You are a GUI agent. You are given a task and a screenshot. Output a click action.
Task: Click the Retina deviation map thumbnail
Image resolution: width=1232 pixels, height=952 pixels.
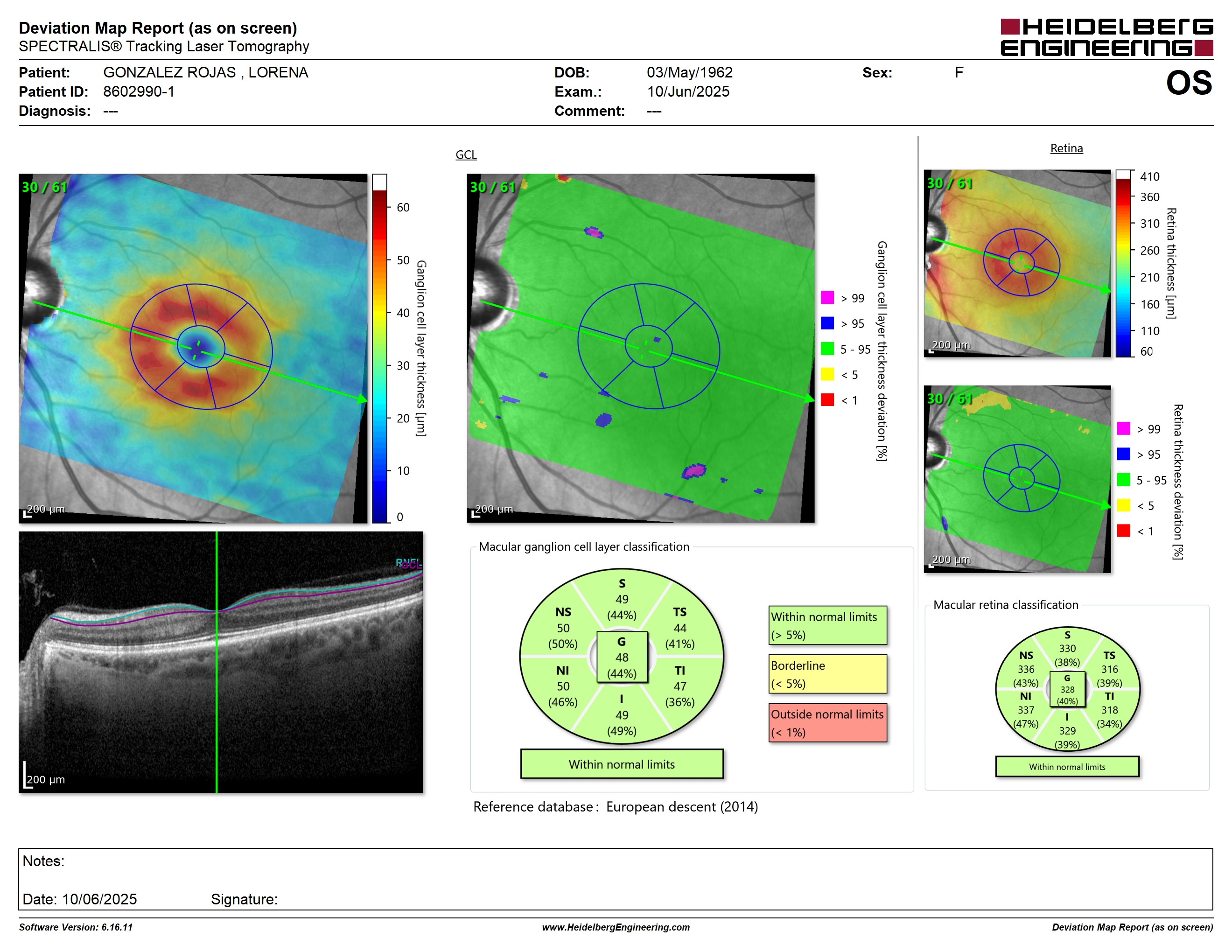click(x=1017, y=479)
